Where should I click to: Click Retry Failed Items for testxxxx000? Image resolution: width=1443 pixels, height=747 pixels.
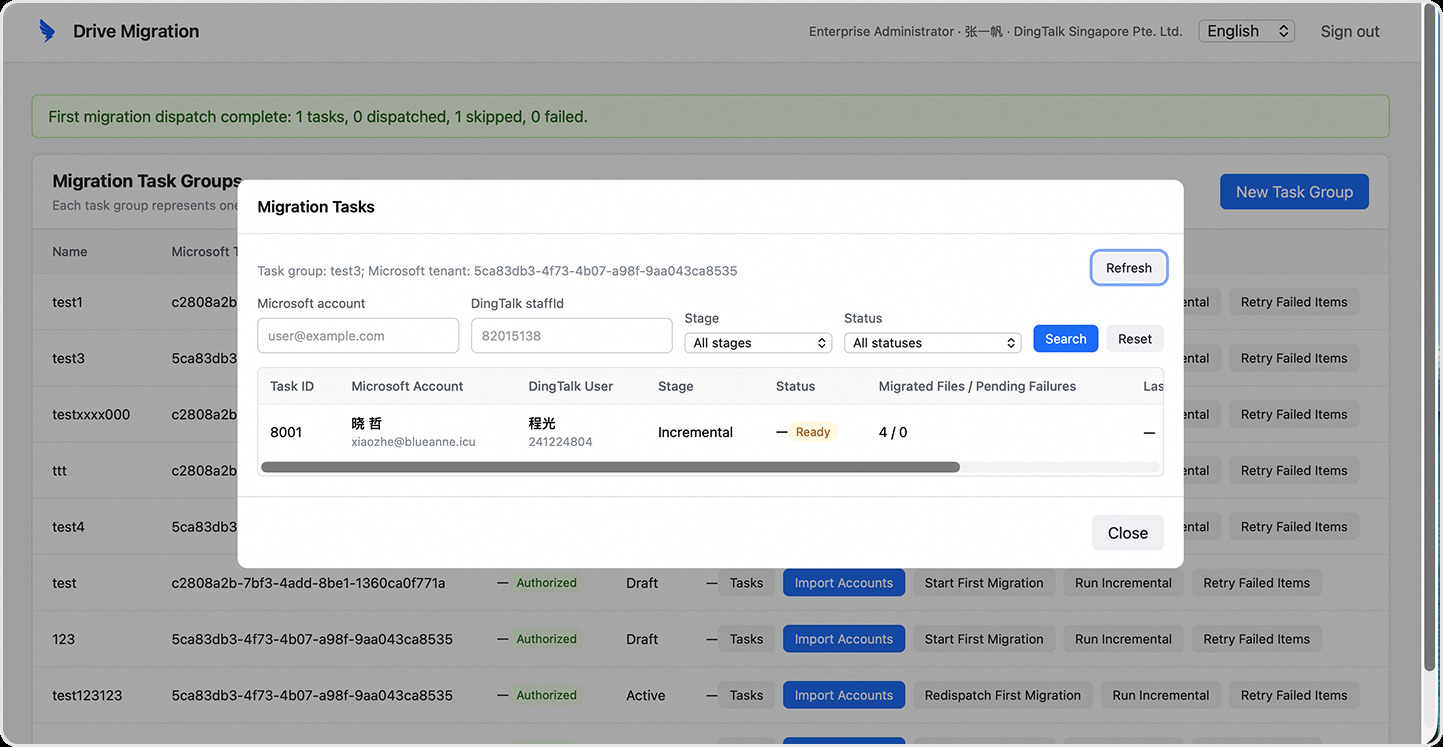[x=1294, y=414]
